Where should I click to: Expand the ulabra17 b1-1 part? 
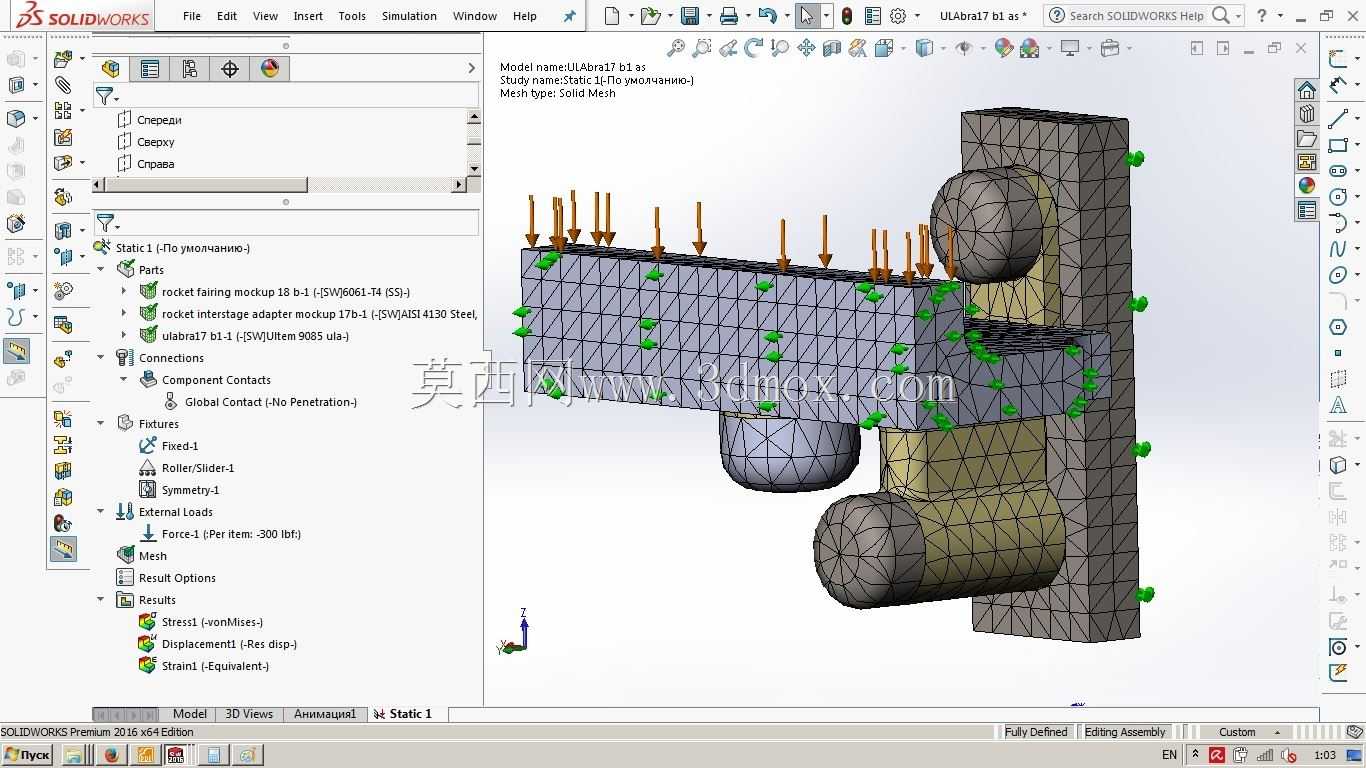[124, 336]
